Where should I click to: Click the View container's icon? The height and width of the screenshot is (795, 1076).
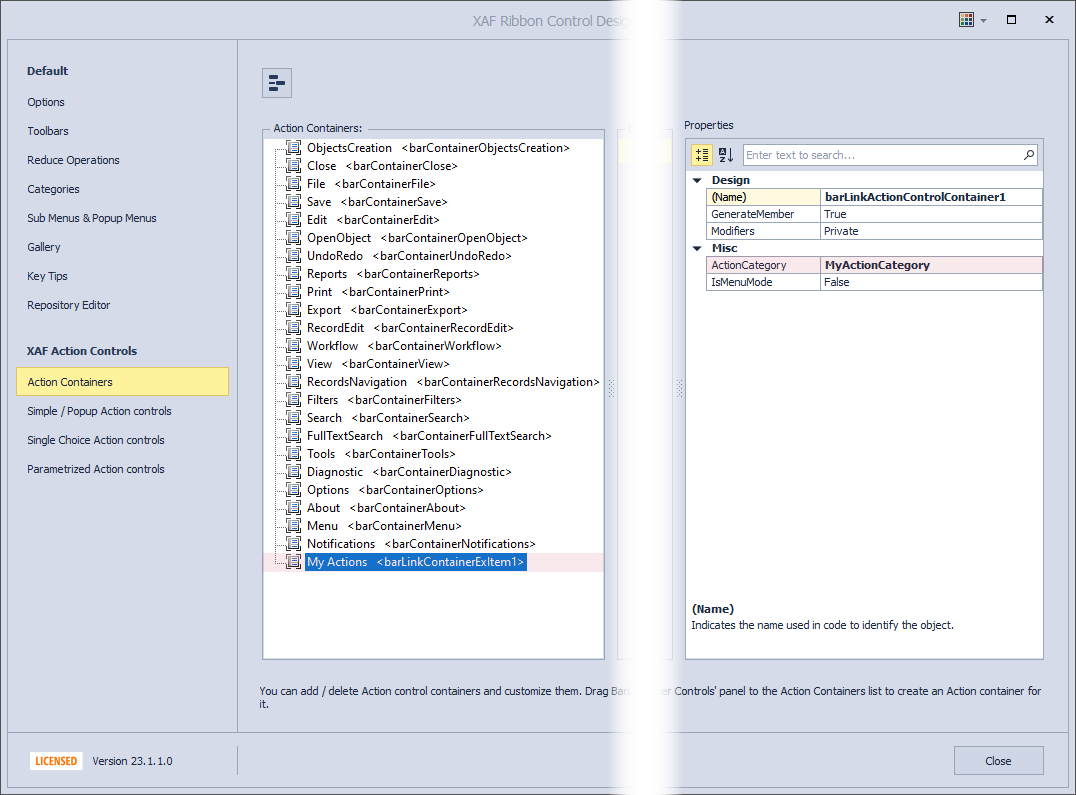(294, 364)
